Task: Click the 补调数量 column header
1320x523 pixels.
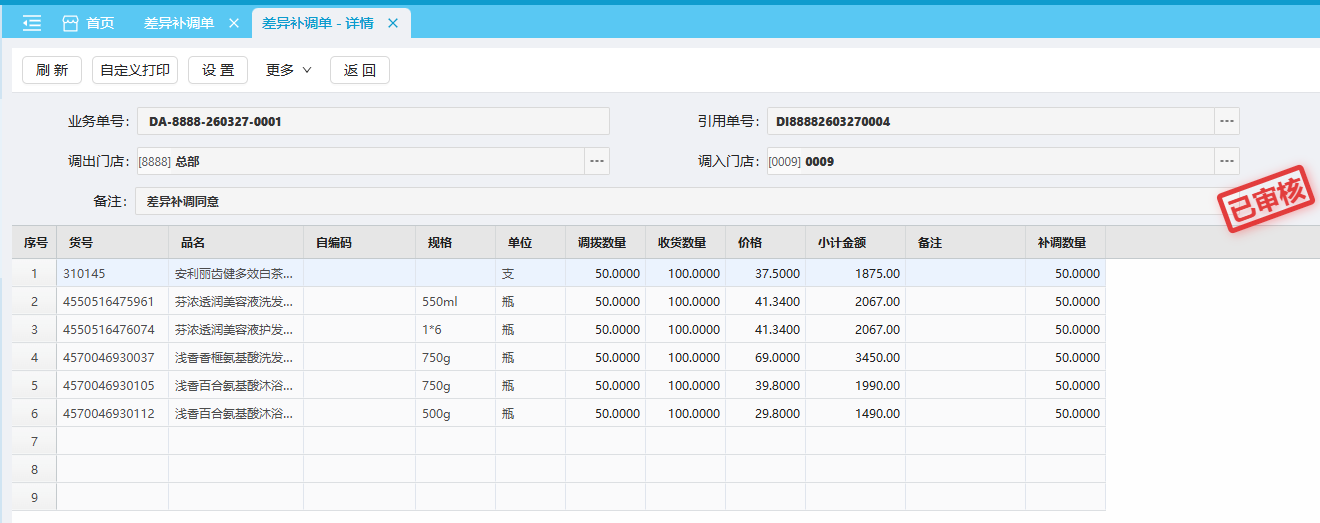Action: point(1064,242)
